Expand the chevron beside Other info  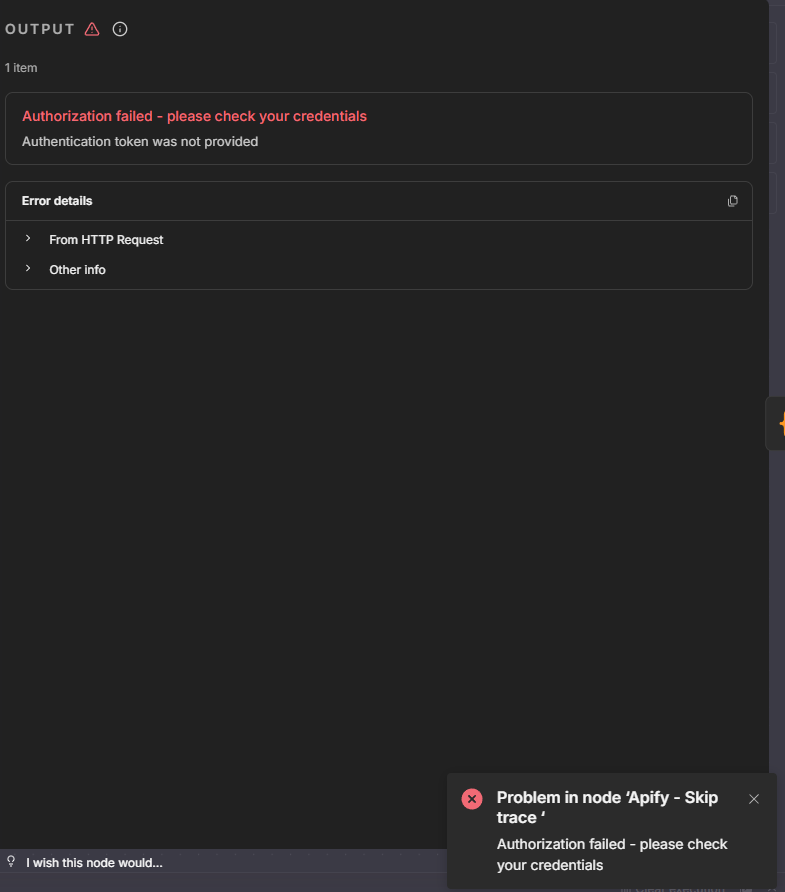[x=28, y=269]
